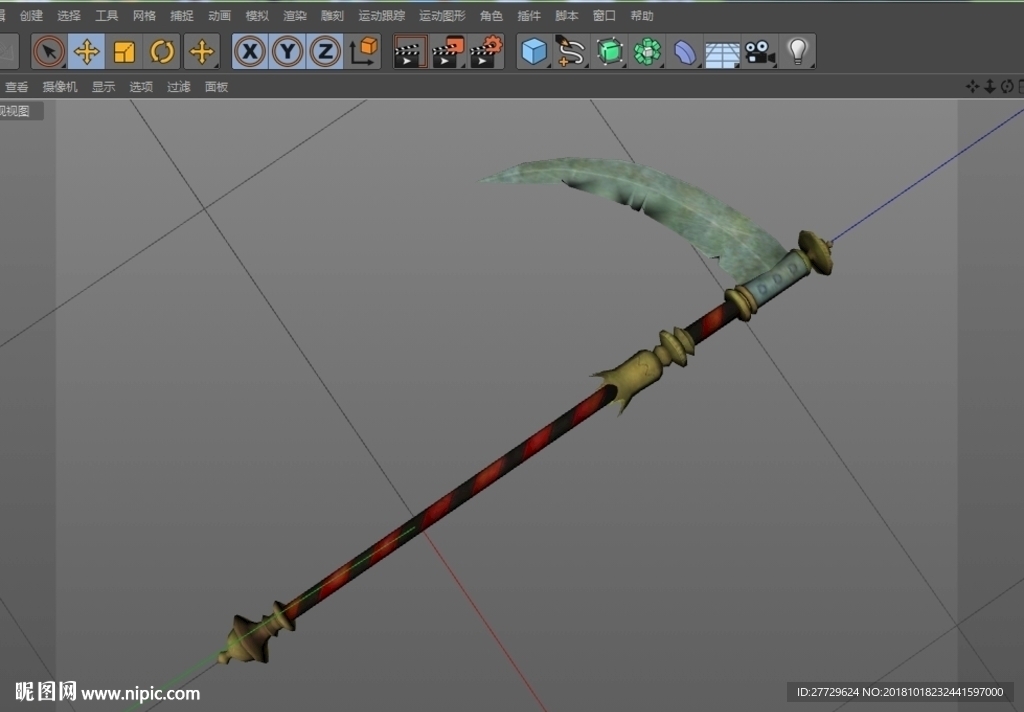Open the viewport 查看 (View) menu
1024x712 pixels.
(x=16, y=87)
